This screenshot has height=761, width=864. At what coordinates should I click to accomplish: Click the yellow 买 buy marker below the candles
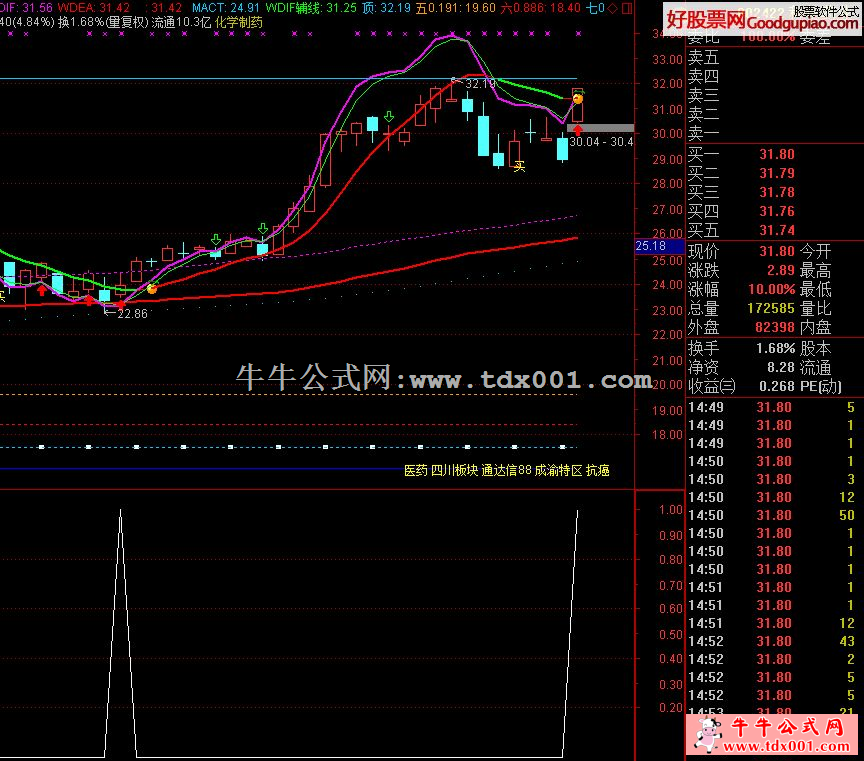click(519, 165)
